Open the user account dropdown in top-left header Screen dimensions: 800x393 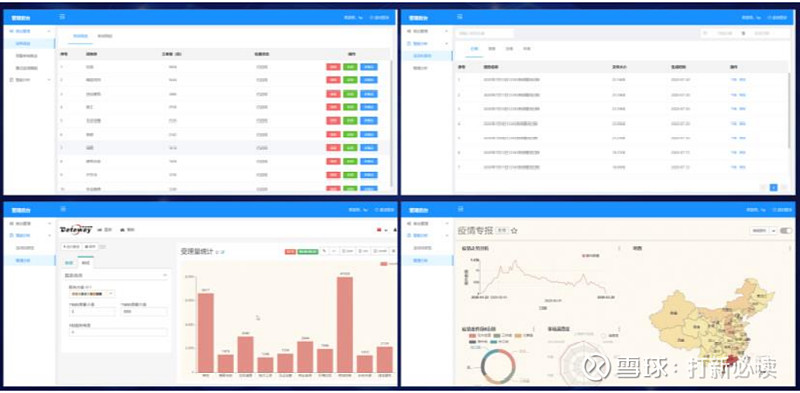353,17
